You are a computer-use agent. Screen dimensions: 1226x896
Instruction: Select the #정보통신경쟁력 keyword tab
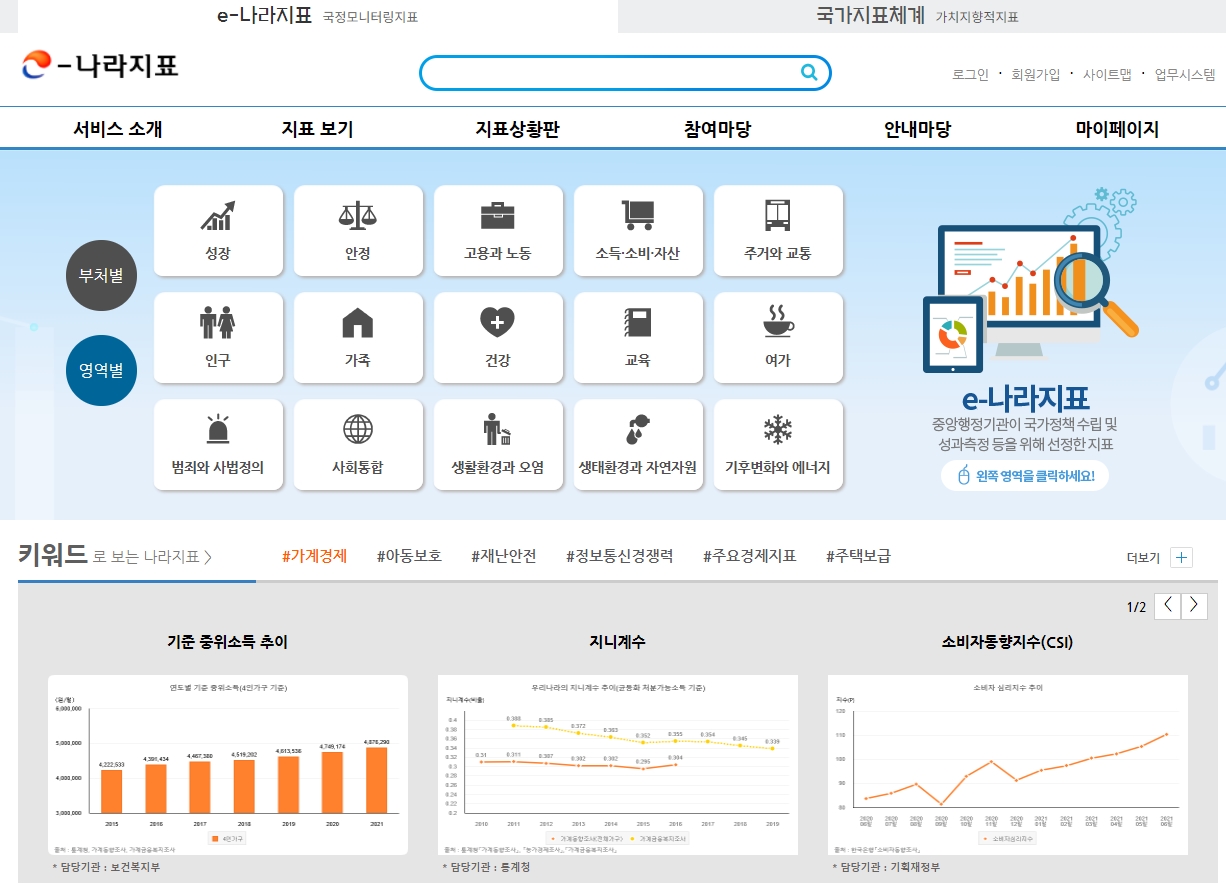[619, 556]
